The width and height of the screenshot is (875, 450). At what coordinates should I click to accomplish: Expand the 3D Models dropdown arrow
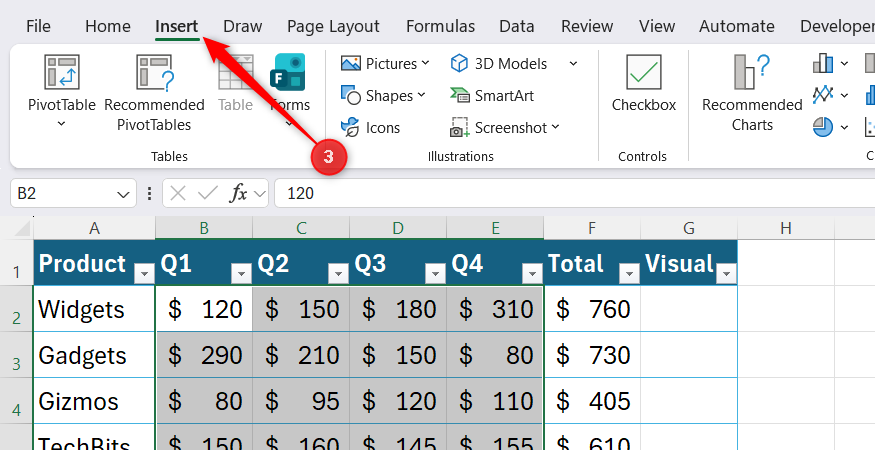(573, 64)
